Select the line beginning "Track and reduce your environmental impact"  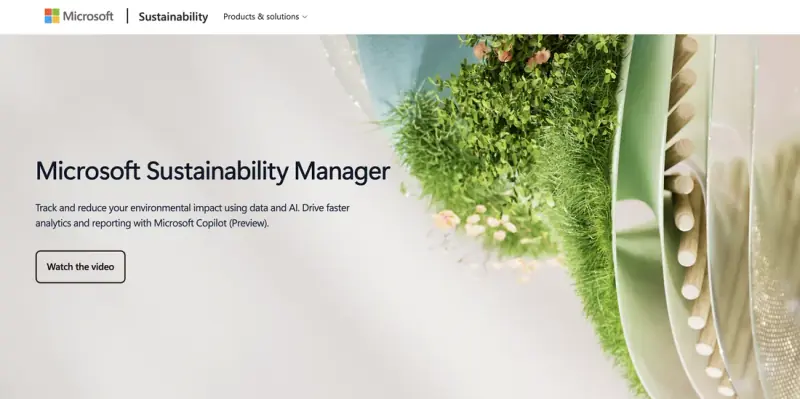192,208
